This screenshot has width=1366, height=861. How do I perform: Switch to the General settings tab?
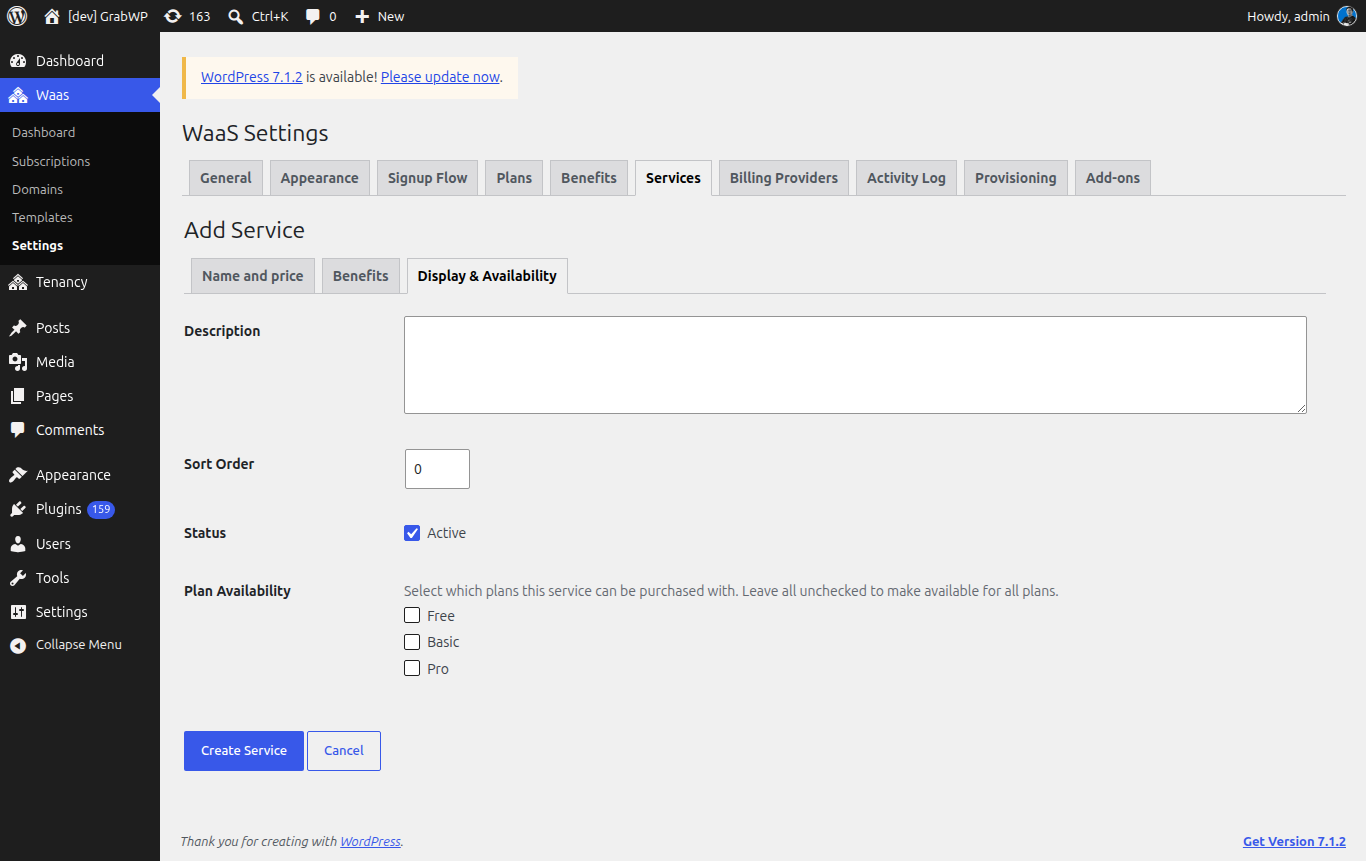[226, 178]
